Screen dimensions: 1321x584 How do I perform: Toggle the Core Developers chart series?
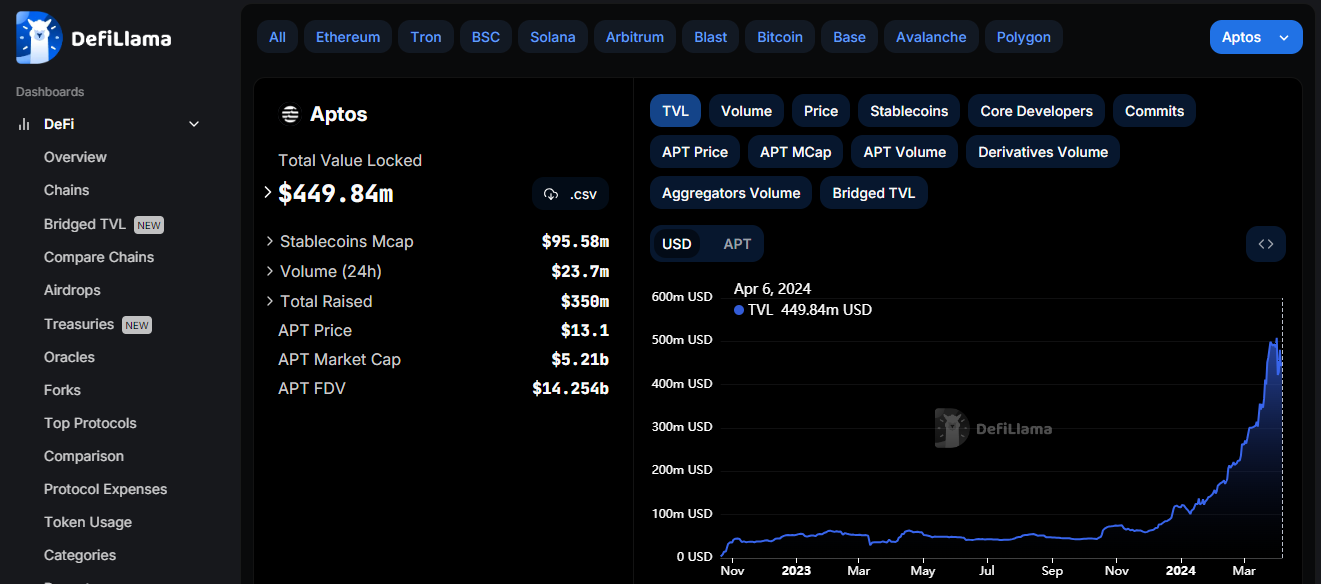tap(1037, 111)
